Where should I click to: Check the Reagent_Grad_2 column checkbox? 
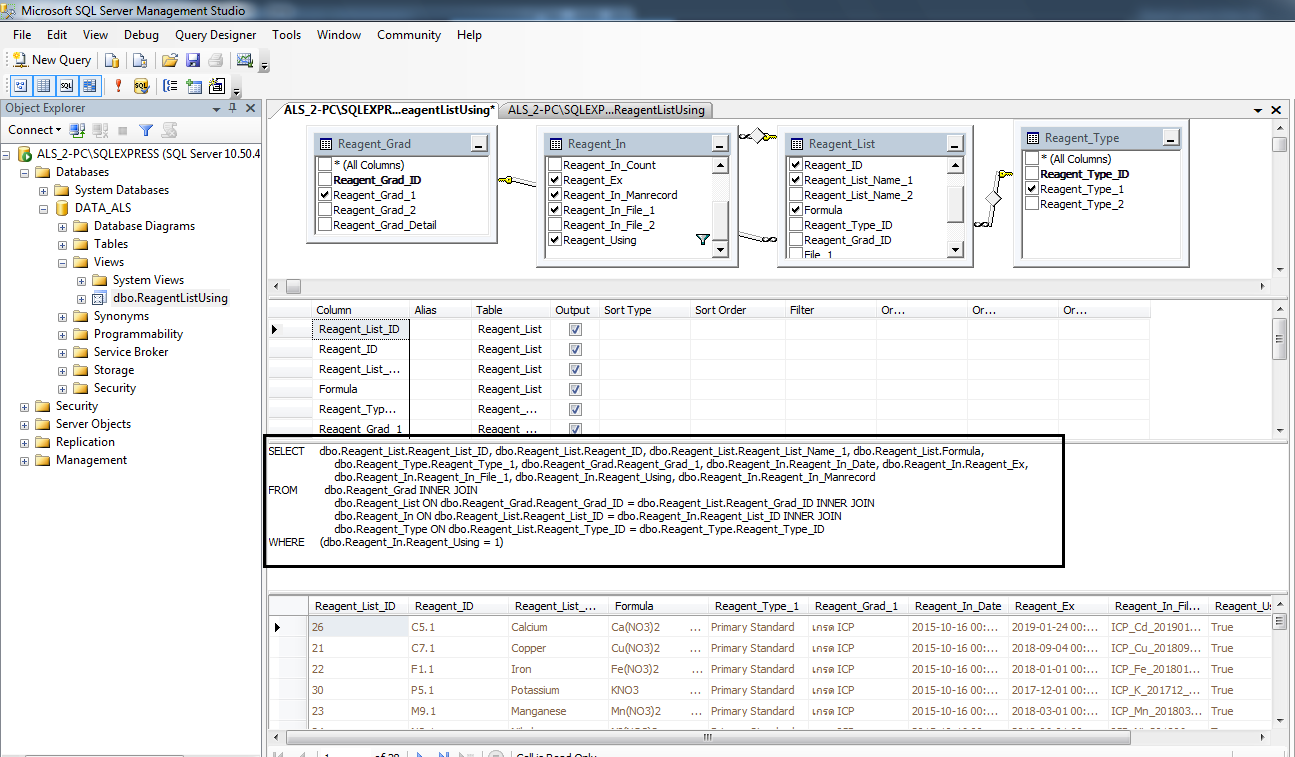[x=324, y=210]
